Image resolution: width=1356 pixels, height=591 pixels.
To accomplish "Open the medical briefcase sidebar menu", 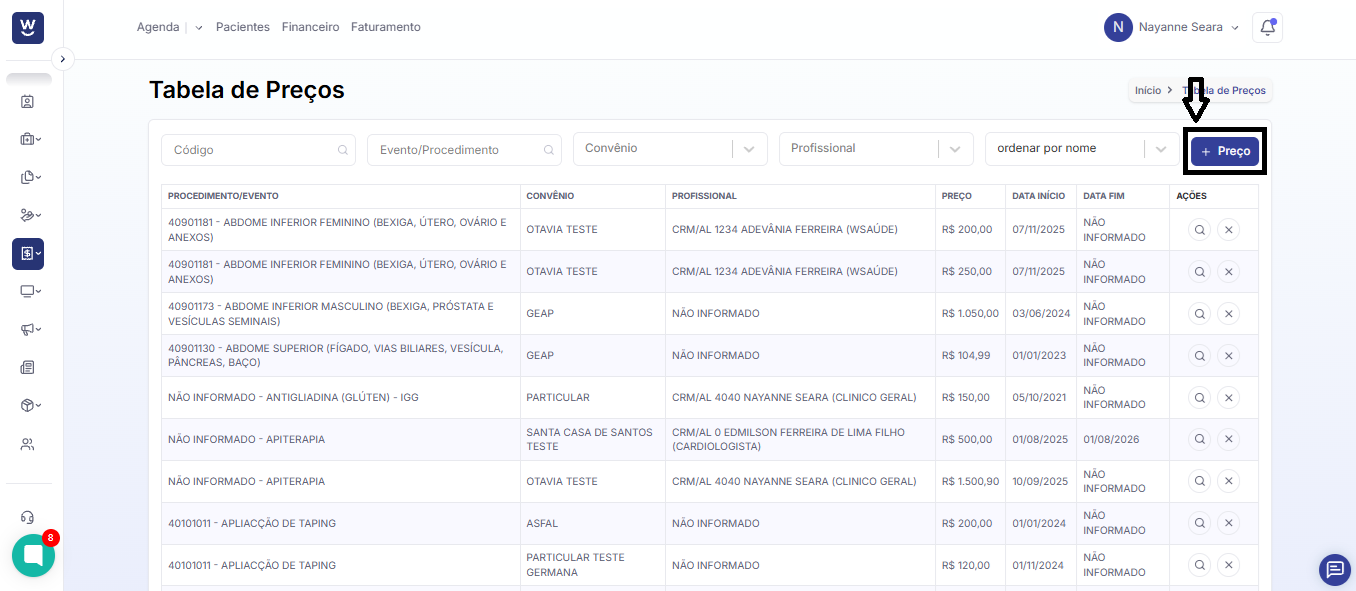I will 30,139.
